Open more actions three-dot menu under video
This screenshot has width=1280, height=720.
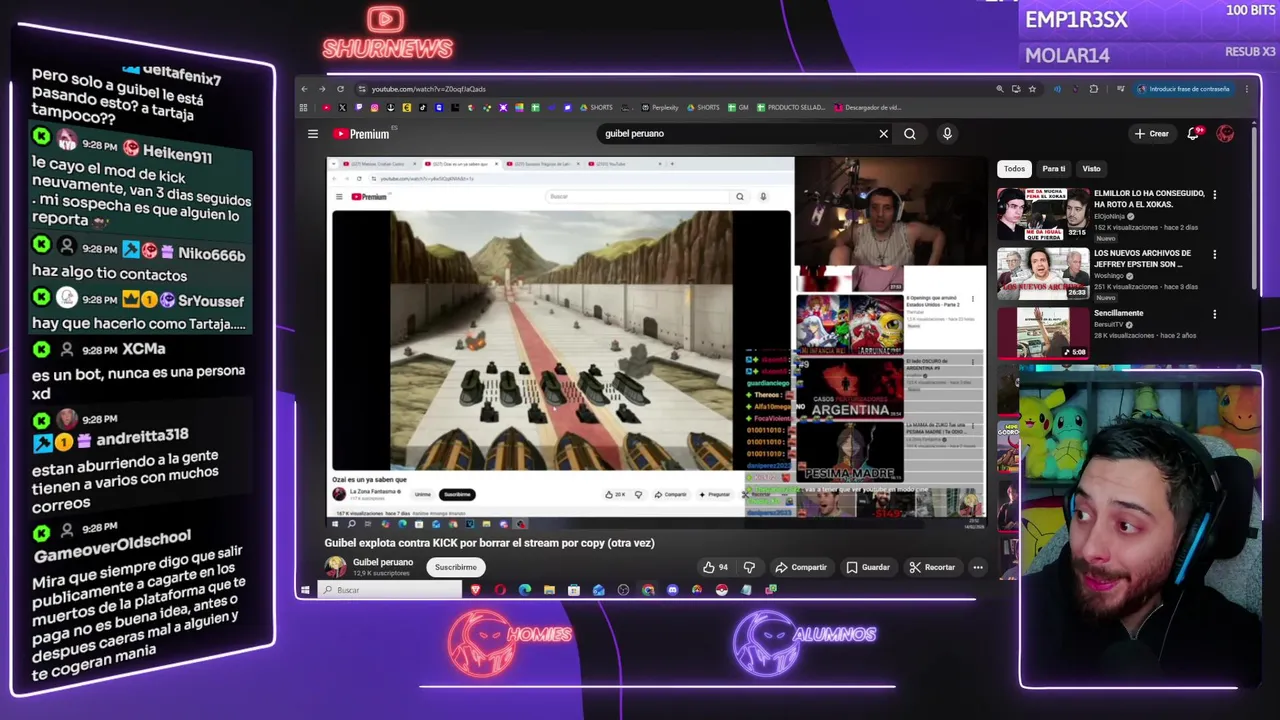point(978,567)
